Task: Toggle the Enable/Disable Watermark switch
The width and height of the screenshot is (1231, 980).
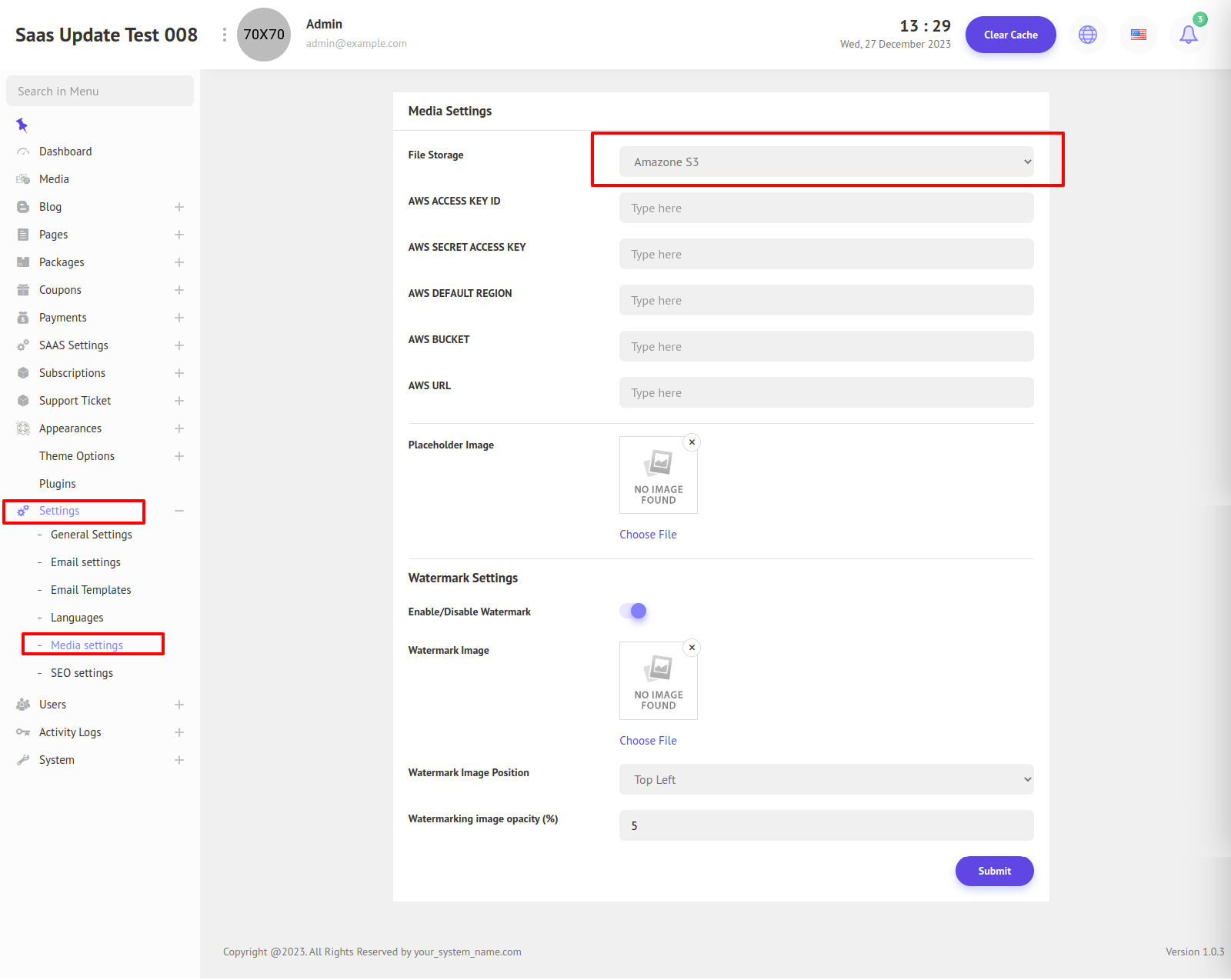Action: coord(633,611)
